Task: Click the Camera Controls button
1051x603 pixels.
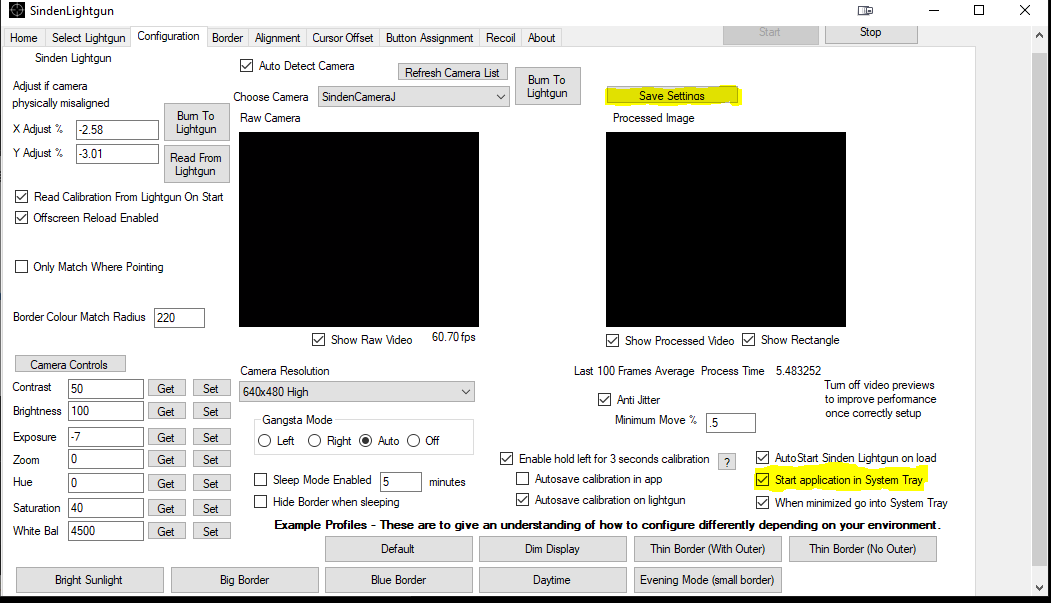Action: tap(70, 364)
